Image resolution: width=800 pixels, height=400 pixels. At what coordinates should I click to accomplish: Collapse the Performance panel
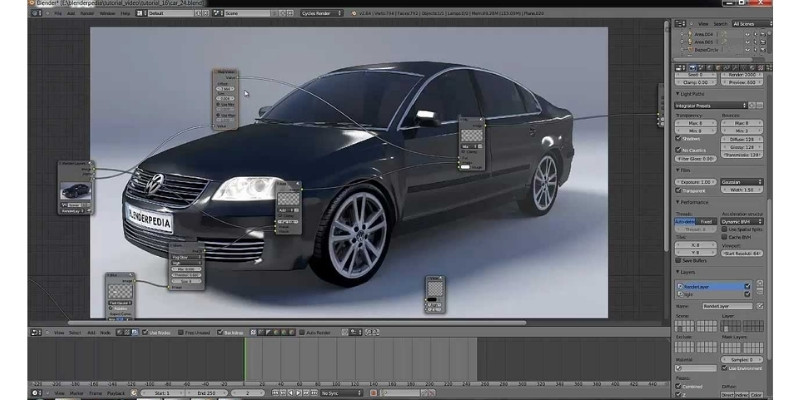[678, 202]
